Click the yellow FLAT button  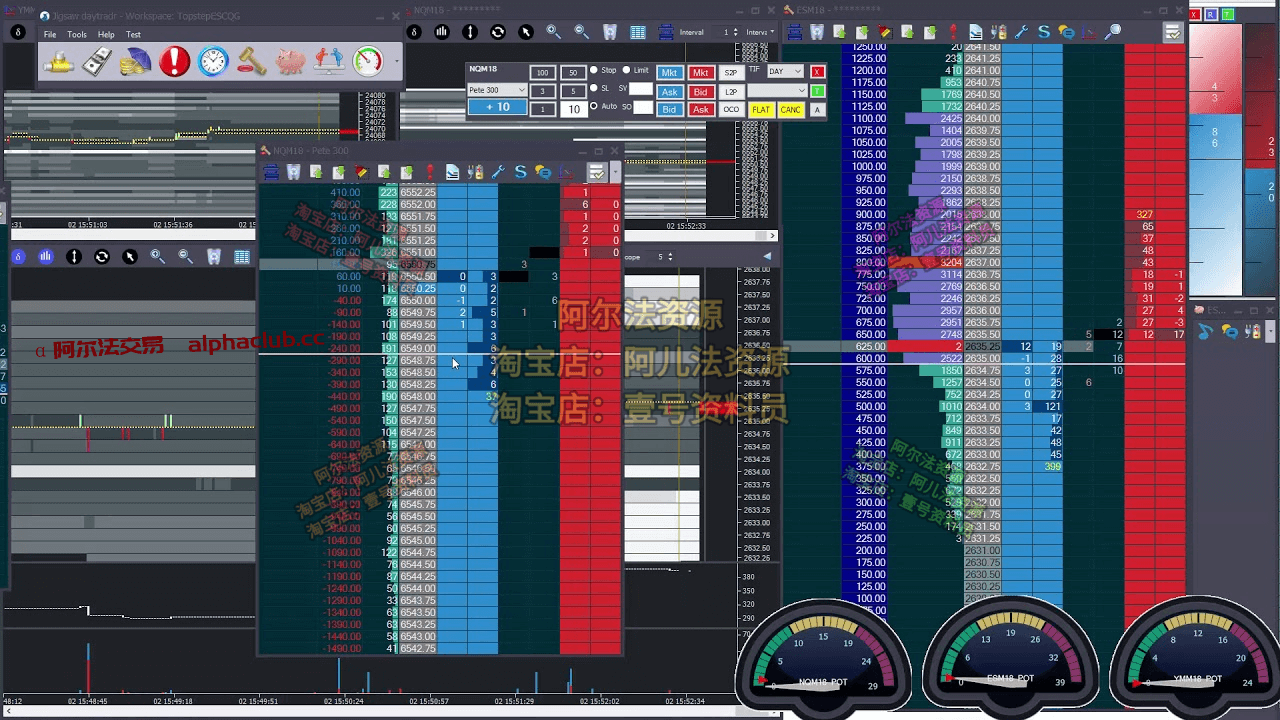pyautogui.click(x=761, y=110)
